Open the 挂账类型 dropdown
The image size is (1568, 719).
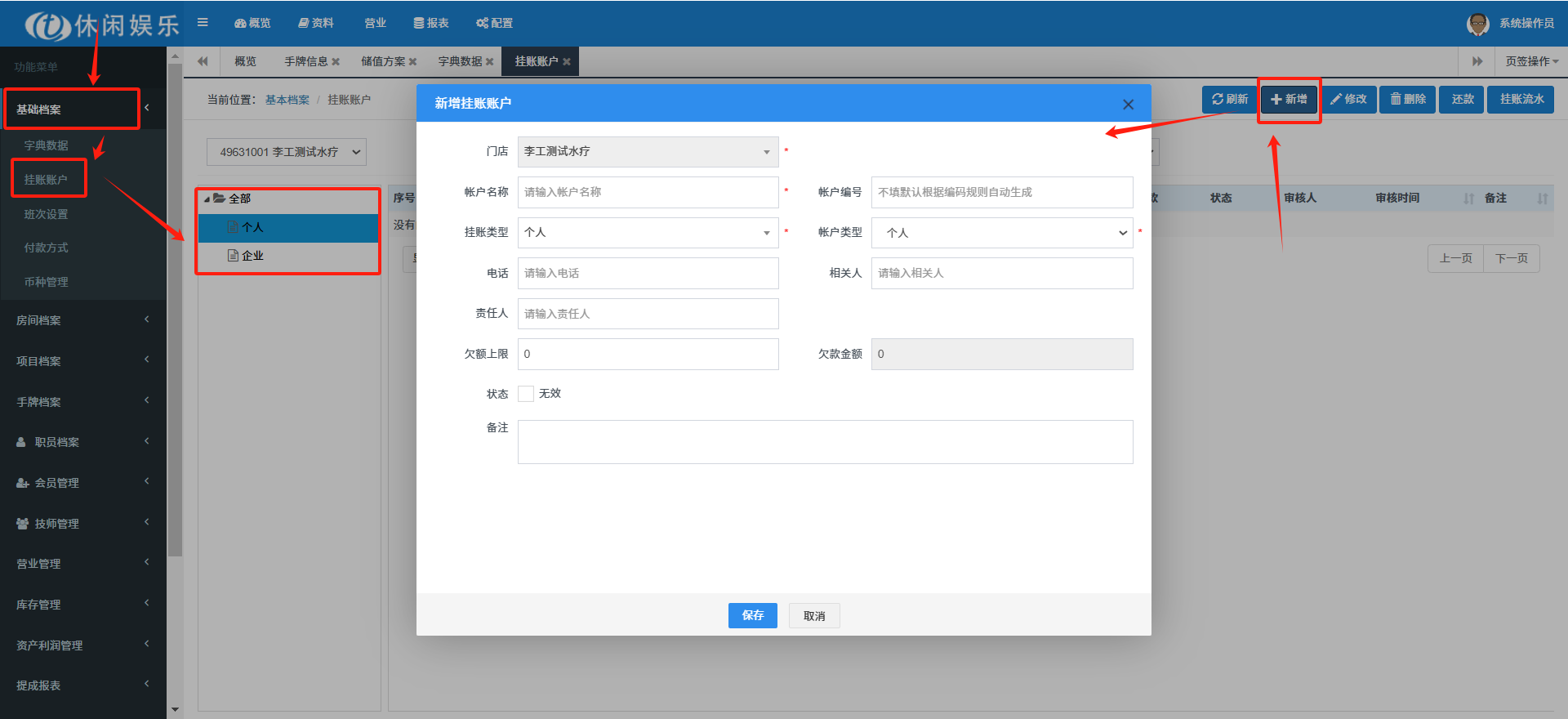pos(648,233)
